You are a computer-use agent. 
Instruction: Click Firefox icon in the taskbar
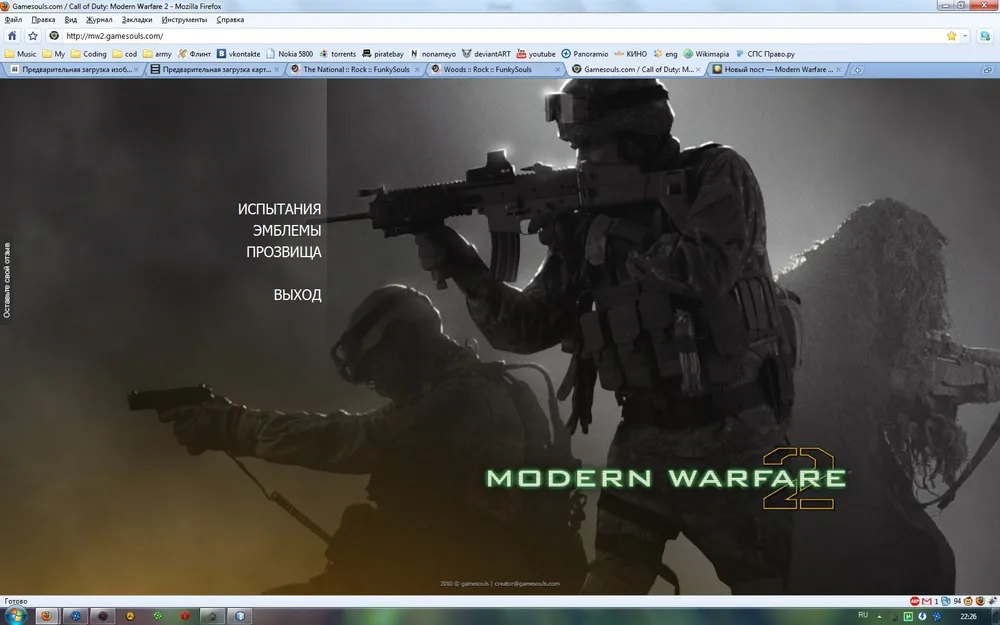(45, 615)
